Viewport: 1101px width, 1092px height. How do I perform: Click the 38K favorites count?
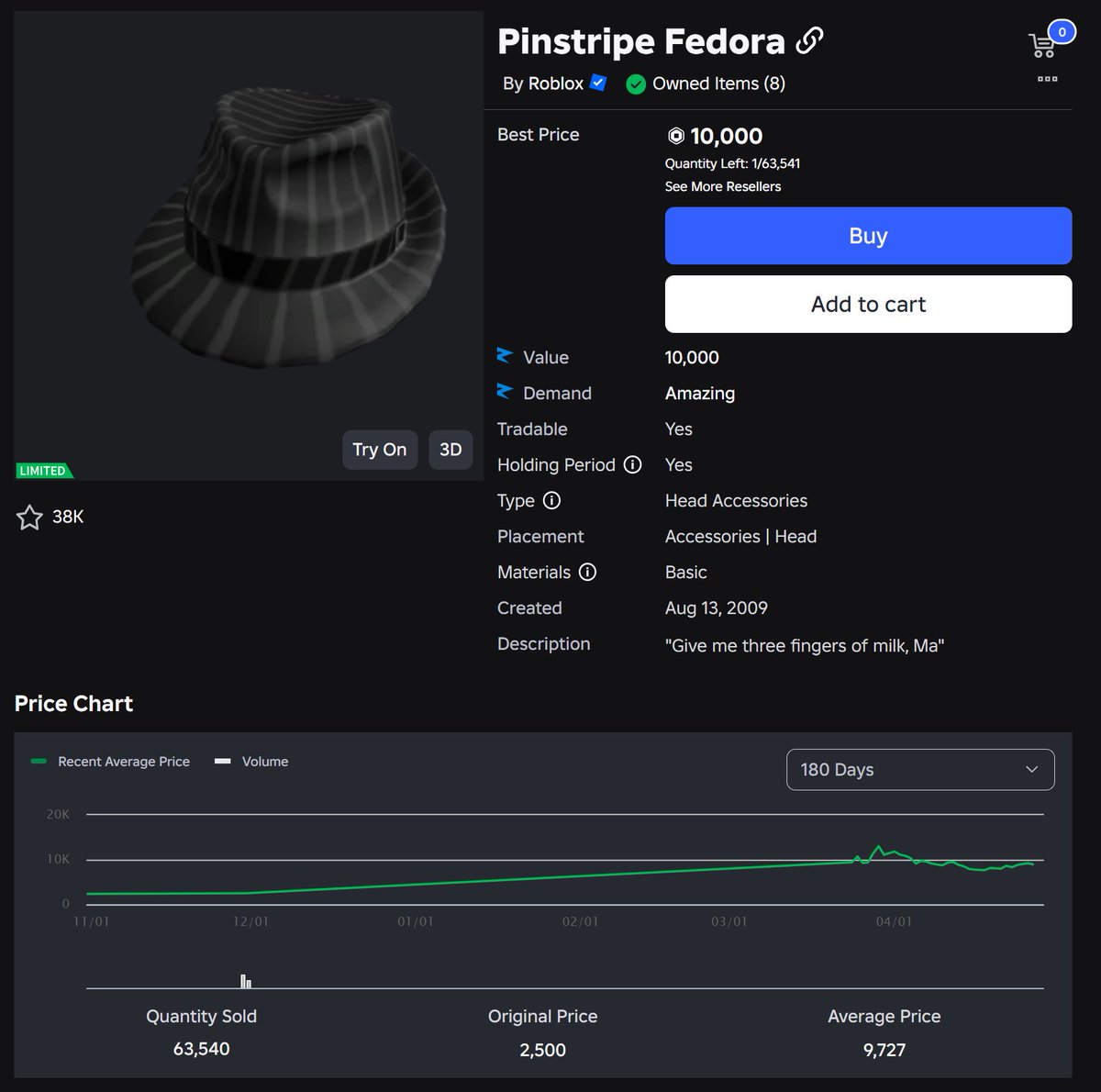pyautogui.click(x=68, y=517)
